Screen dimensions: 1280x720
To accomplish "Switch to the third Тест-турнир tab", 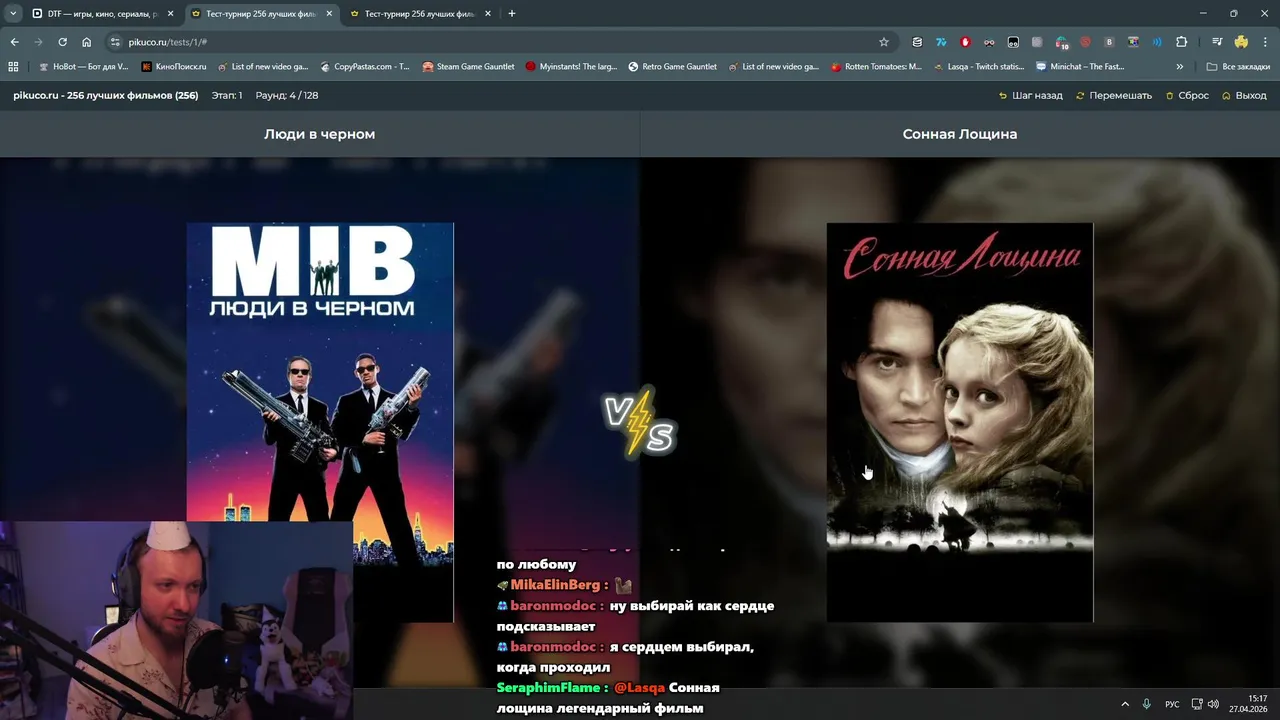I will point(421,14).
